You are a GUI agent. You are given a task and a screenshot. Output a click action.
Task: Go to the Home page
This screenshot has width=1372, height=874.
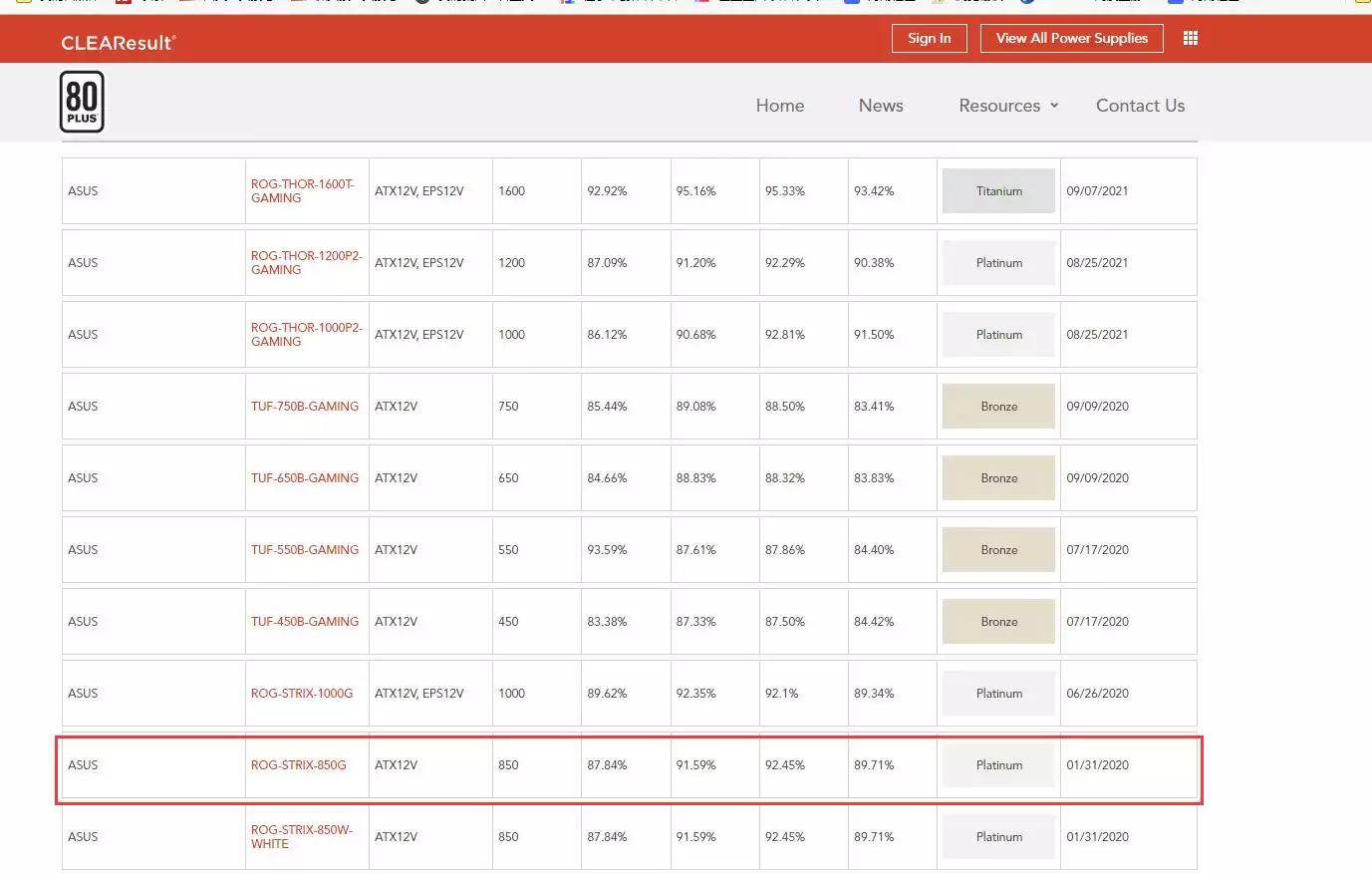click(779, 106)
